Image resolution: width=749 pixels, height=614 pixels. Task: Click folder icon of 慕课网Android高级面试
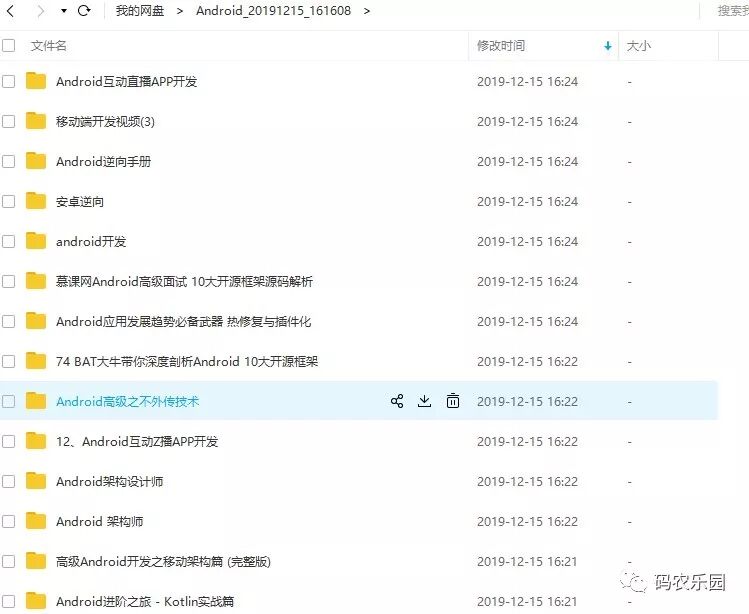pos(36,281)
